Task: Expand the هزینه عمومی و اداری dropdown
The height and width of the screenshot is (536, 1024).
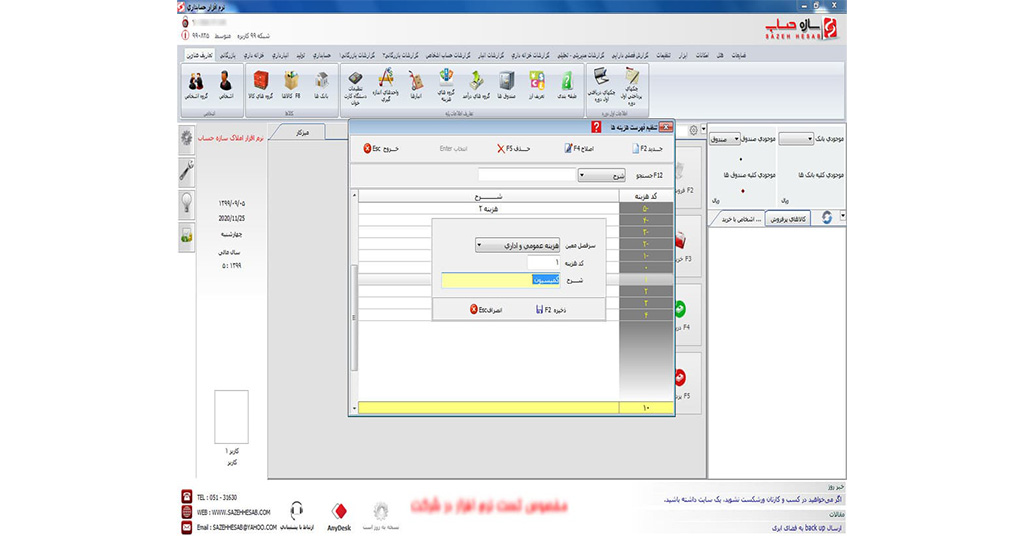Action: (478, 244)
